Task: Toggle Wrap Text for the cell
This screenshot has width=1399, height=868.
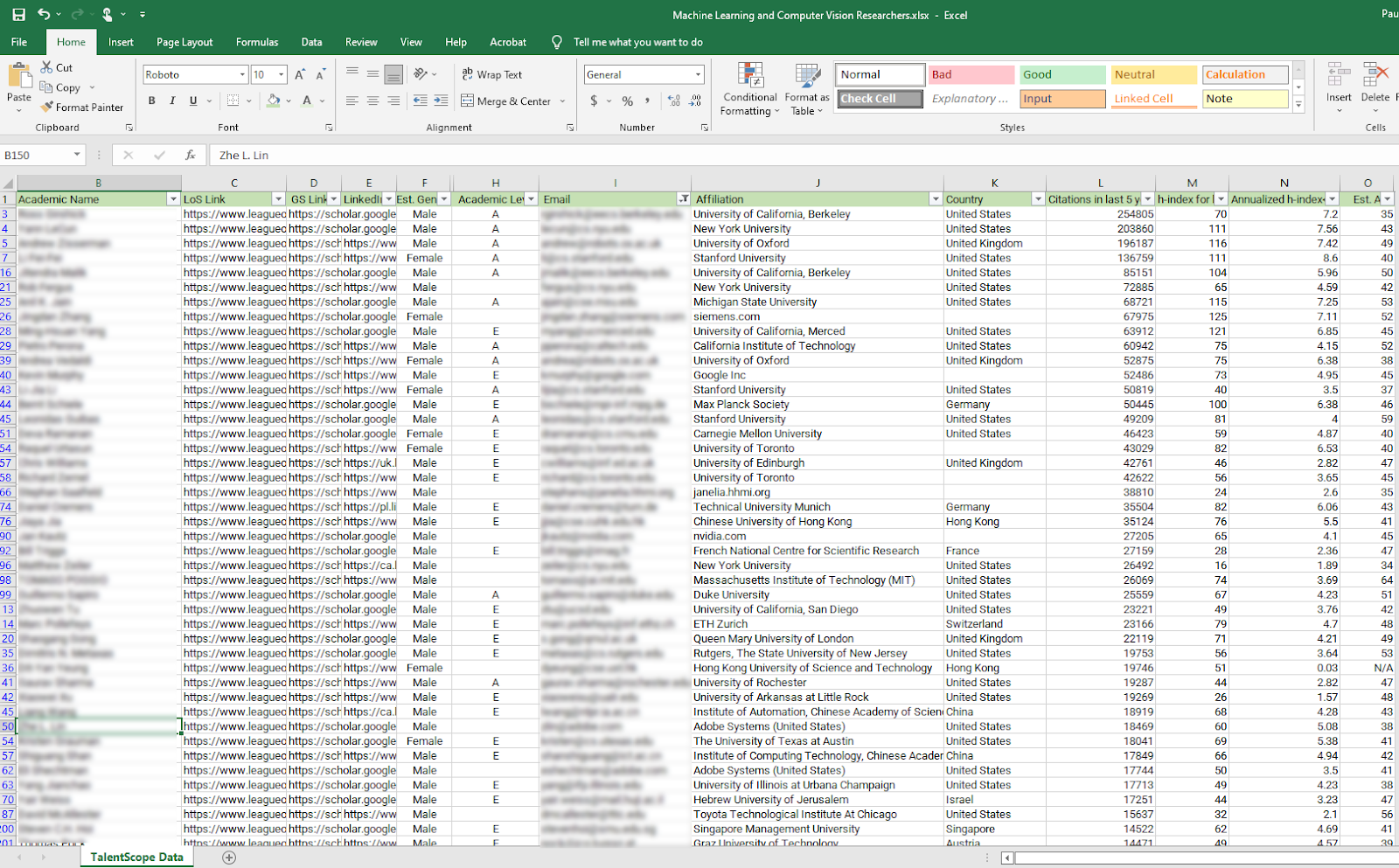Action: point(491,75)
